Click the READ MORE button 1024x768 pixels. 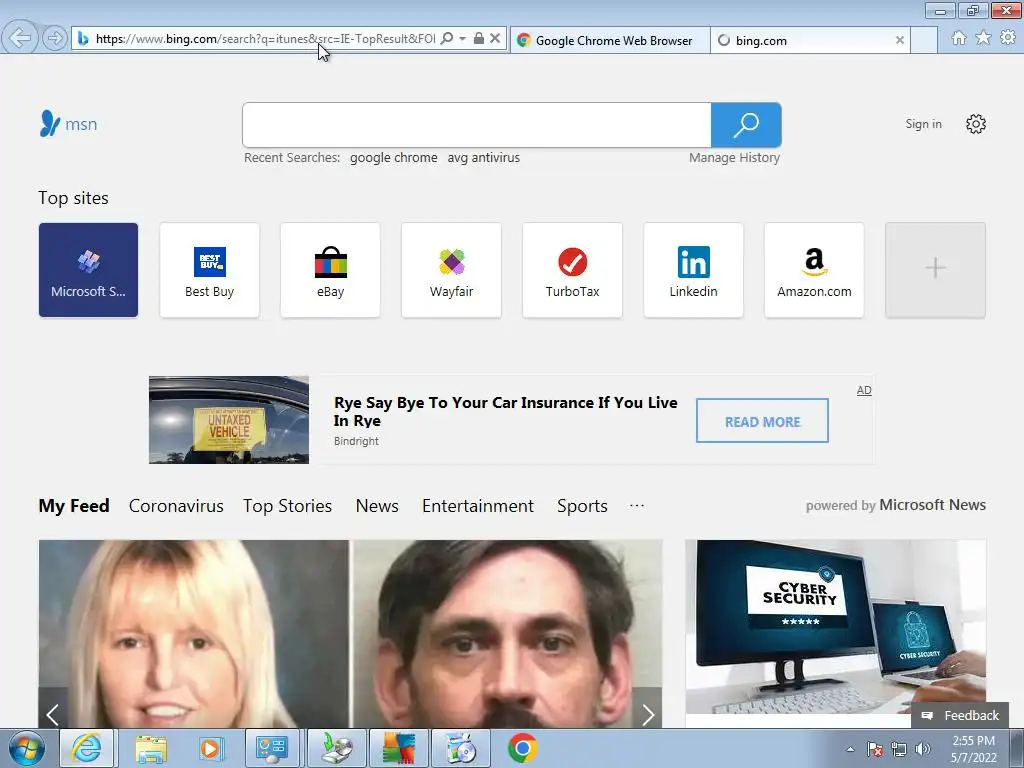click(x=762, y=421)
